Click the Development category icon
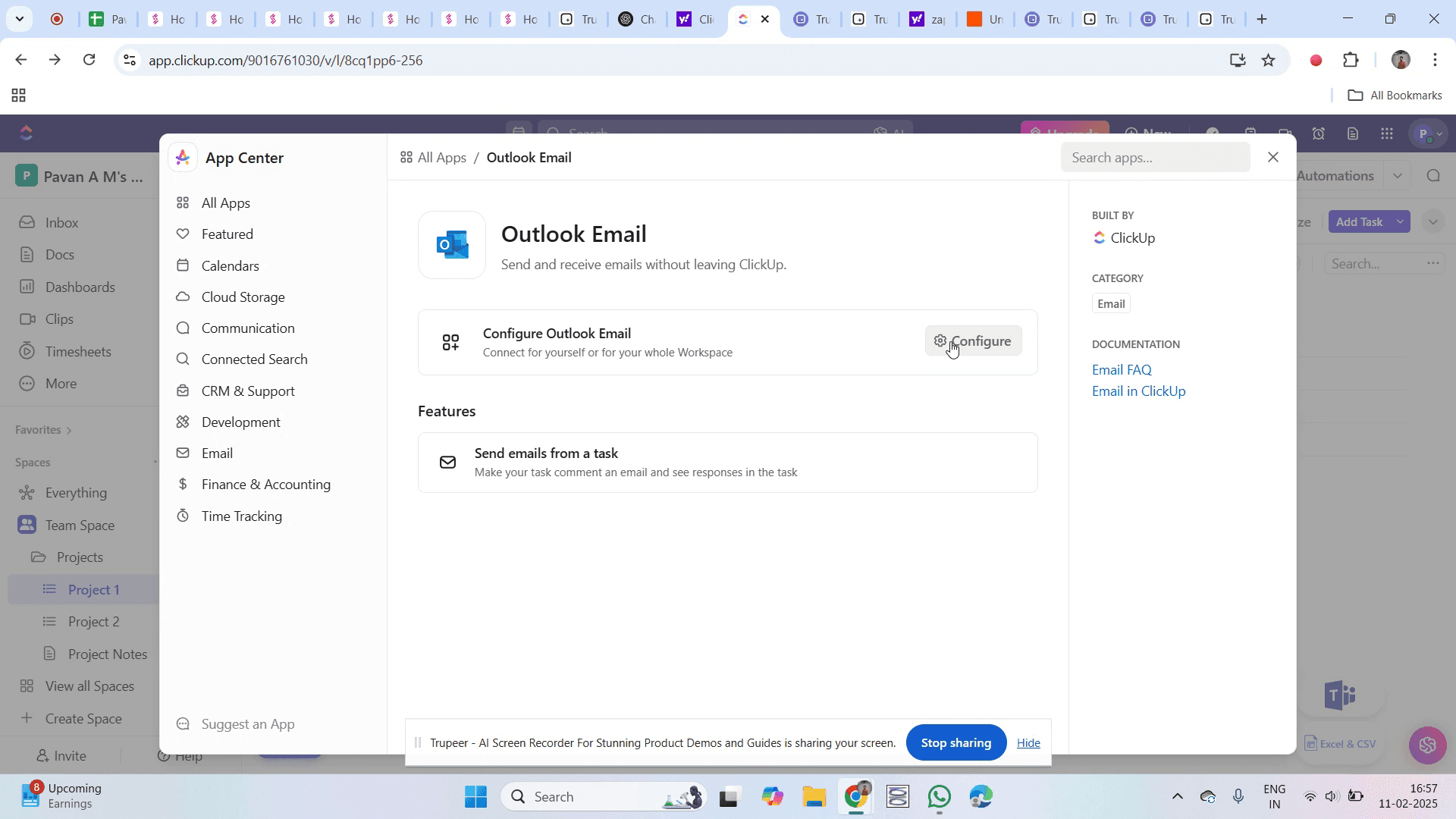Screen dimensions: 1456x819 [183, 422]
